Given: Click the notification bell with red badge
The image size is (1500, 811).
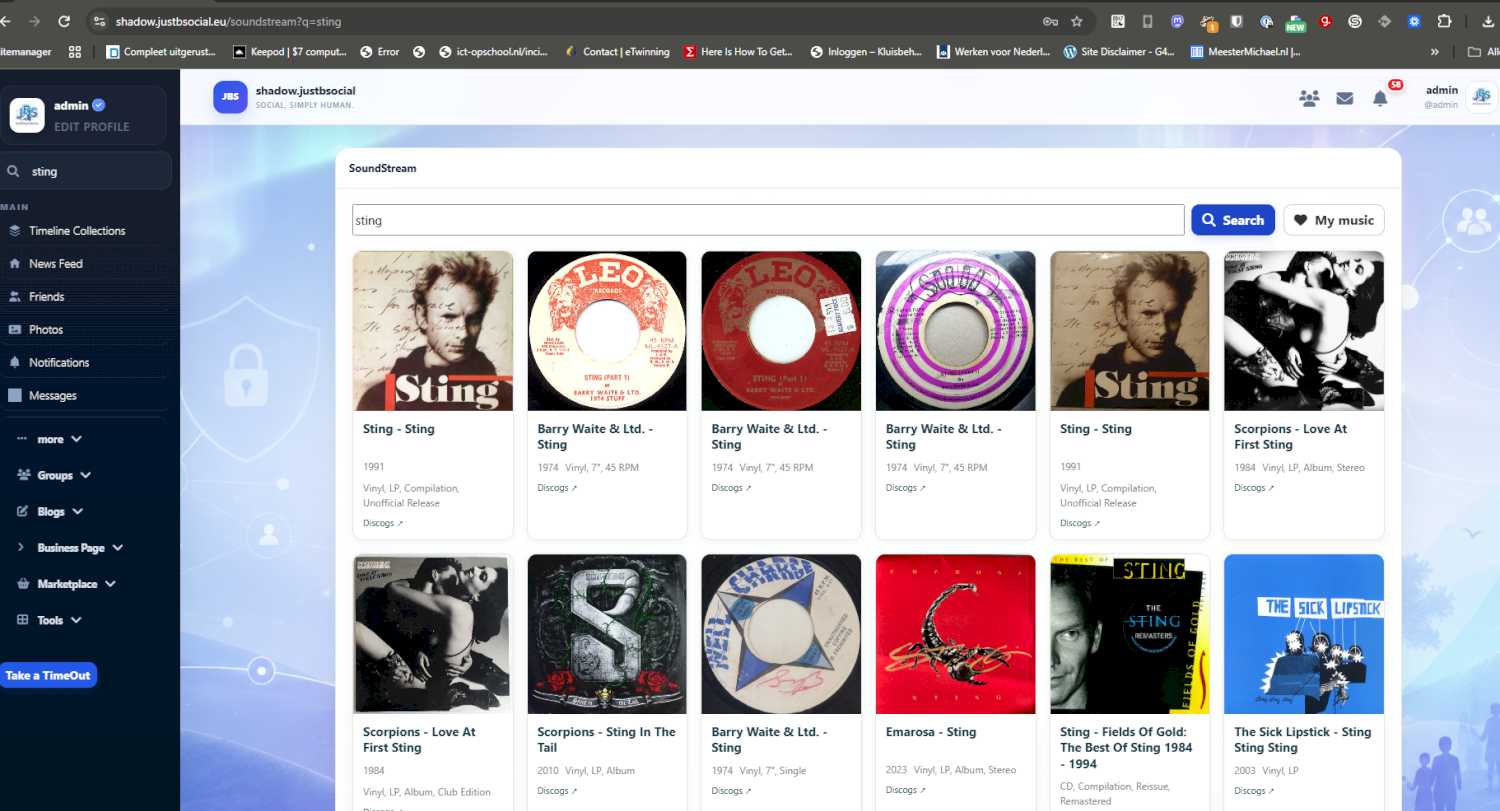Looking at the screenshot, I should tap(1380, 98).
